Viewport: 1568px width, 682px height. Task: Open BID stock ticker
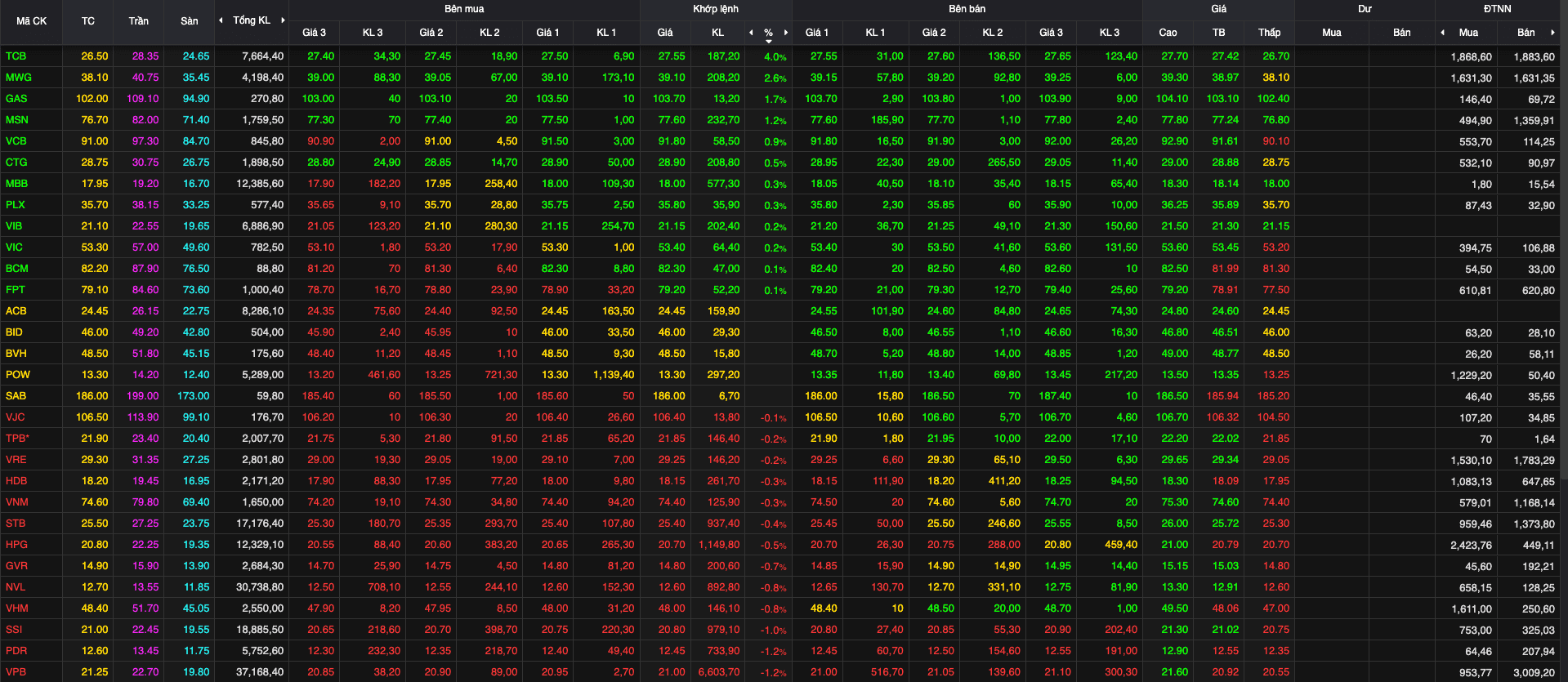tap(14, 332)
